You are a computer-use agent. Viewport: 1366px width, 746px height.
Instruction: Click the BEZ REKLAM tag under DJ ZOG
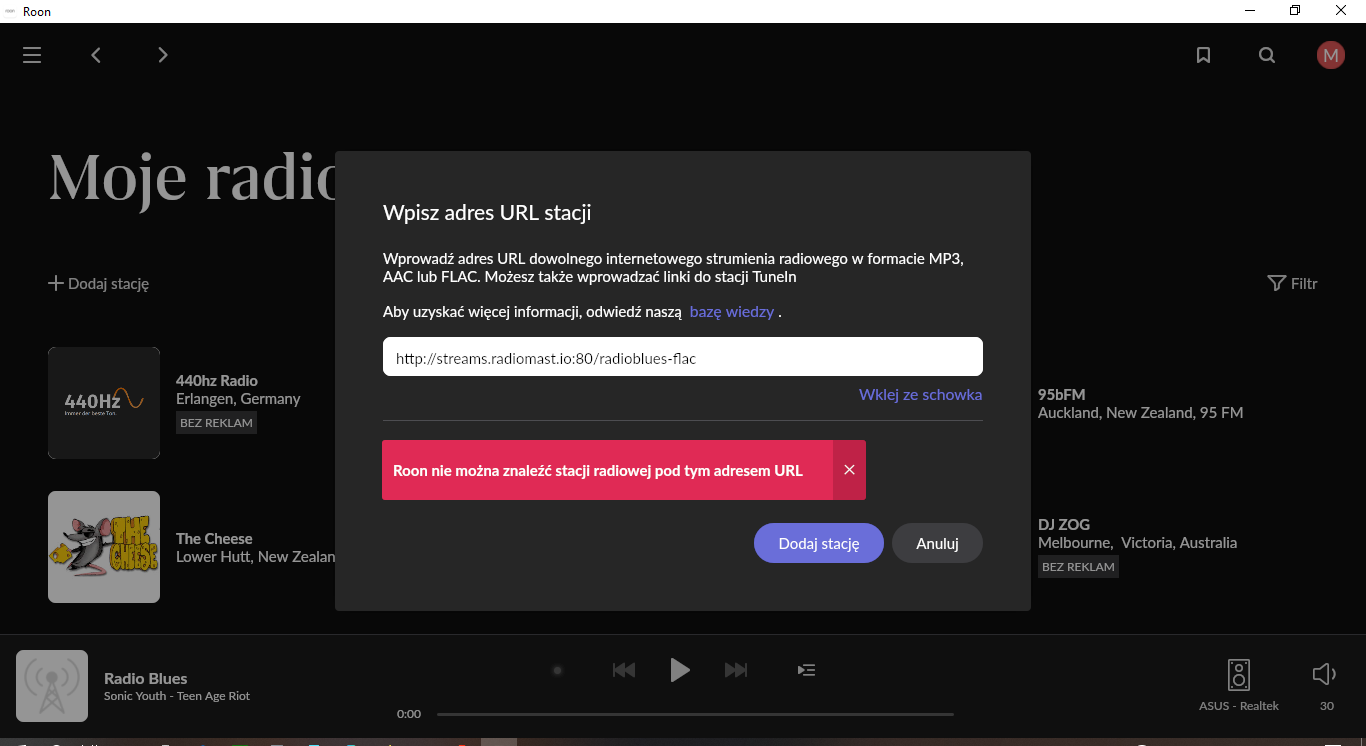(x=1078, y=567)
